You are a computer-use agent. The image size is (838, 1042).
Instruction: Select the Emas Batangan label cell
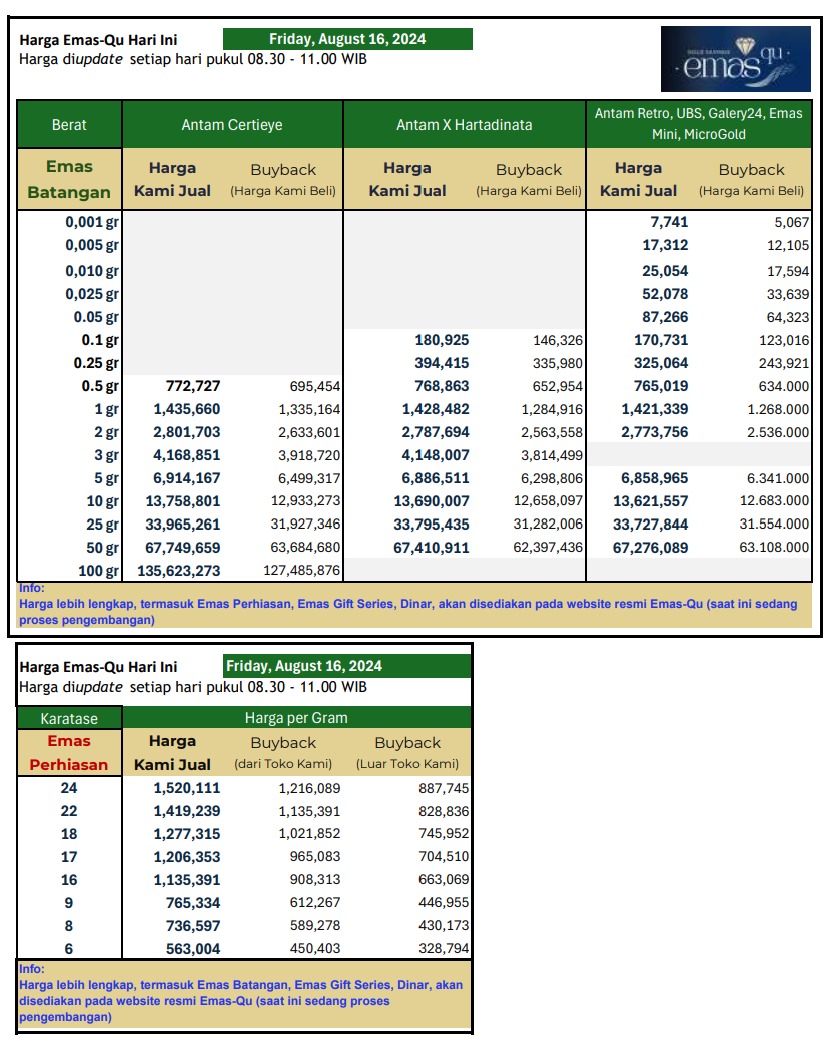click(x=69, y=179)
